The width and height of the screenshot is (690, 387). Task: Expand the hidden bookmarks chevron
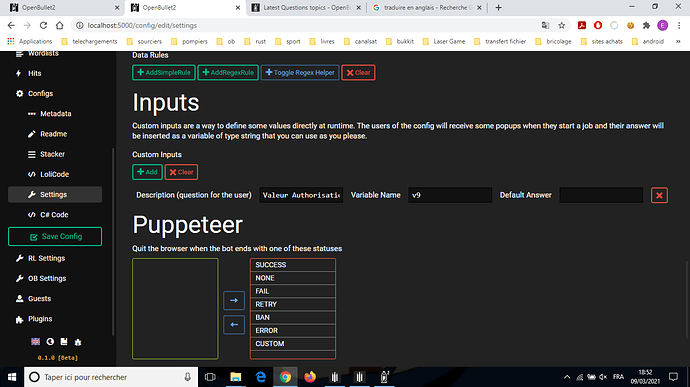pyautogui.click(x=678, y=41)
